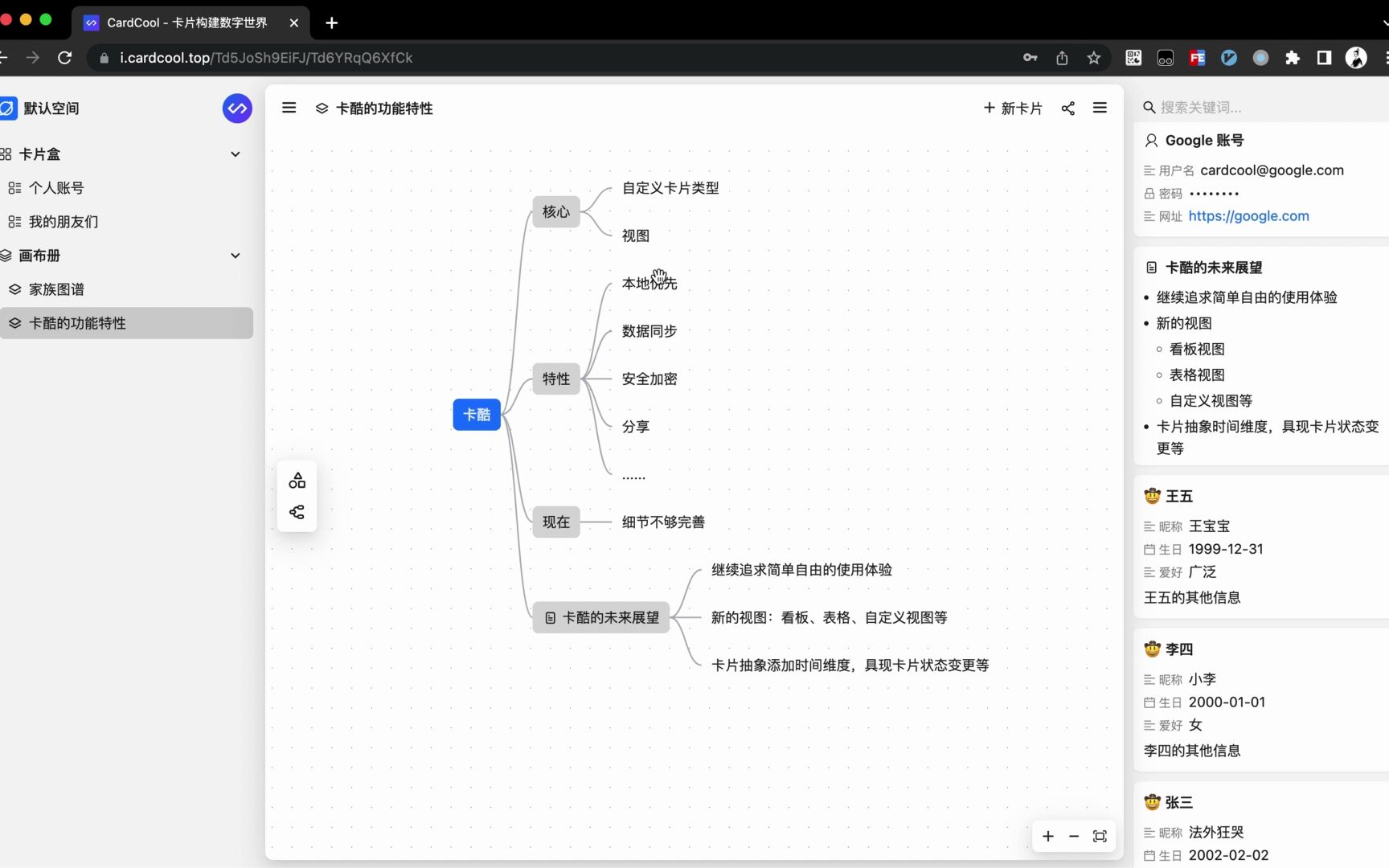Click the 自定义卡片类型 node text
The width and height of the screenshot is (1389, 868).
(x=670, y=188)
